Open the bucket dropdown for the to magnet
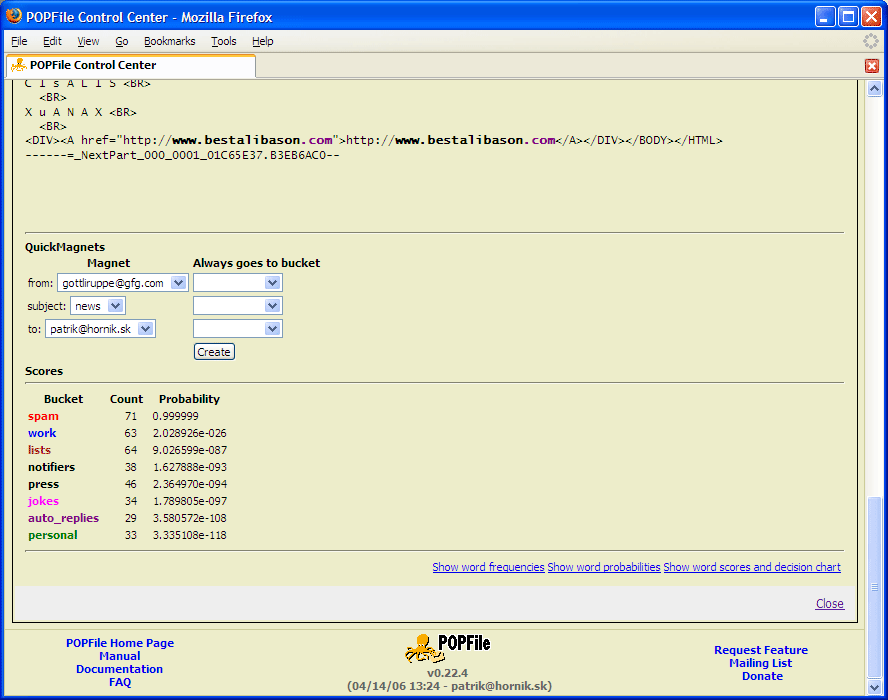 coord(238,329)
